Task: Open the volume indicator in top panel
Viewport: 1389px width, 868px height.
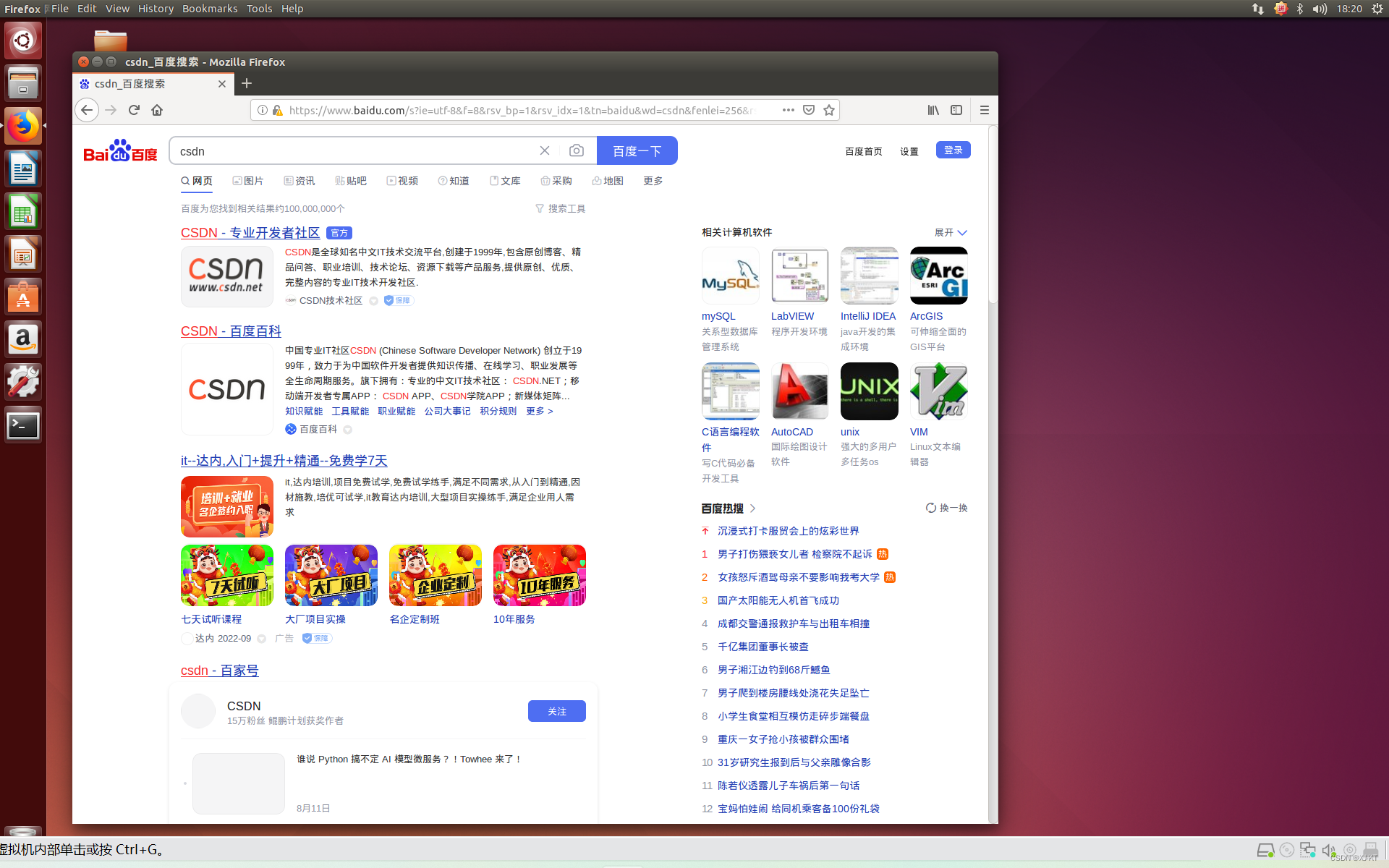Action: (1320, 9)
